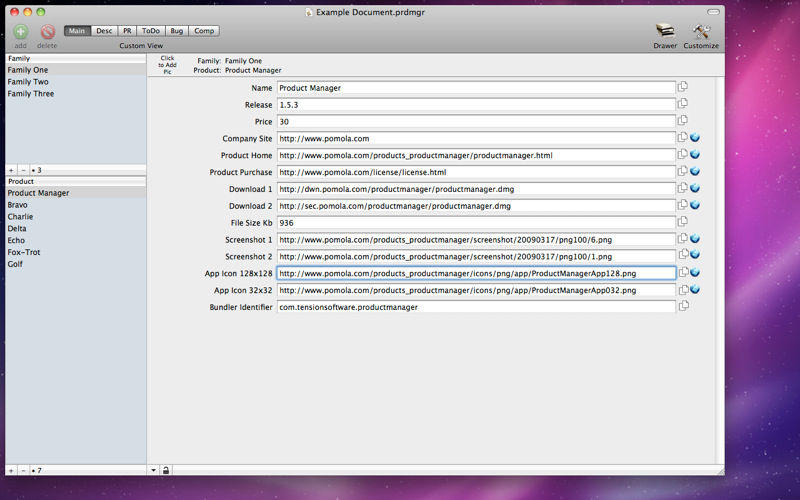This screenshot has width=800, height=500.
Task: Click into the Price input field
Action: point(477,121)
